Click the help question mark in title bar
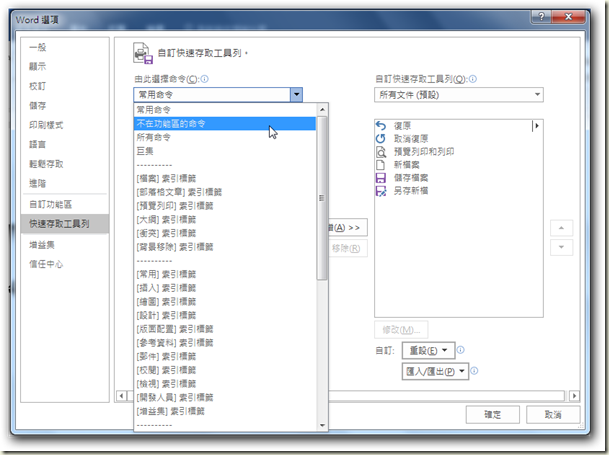 [541, 17]
